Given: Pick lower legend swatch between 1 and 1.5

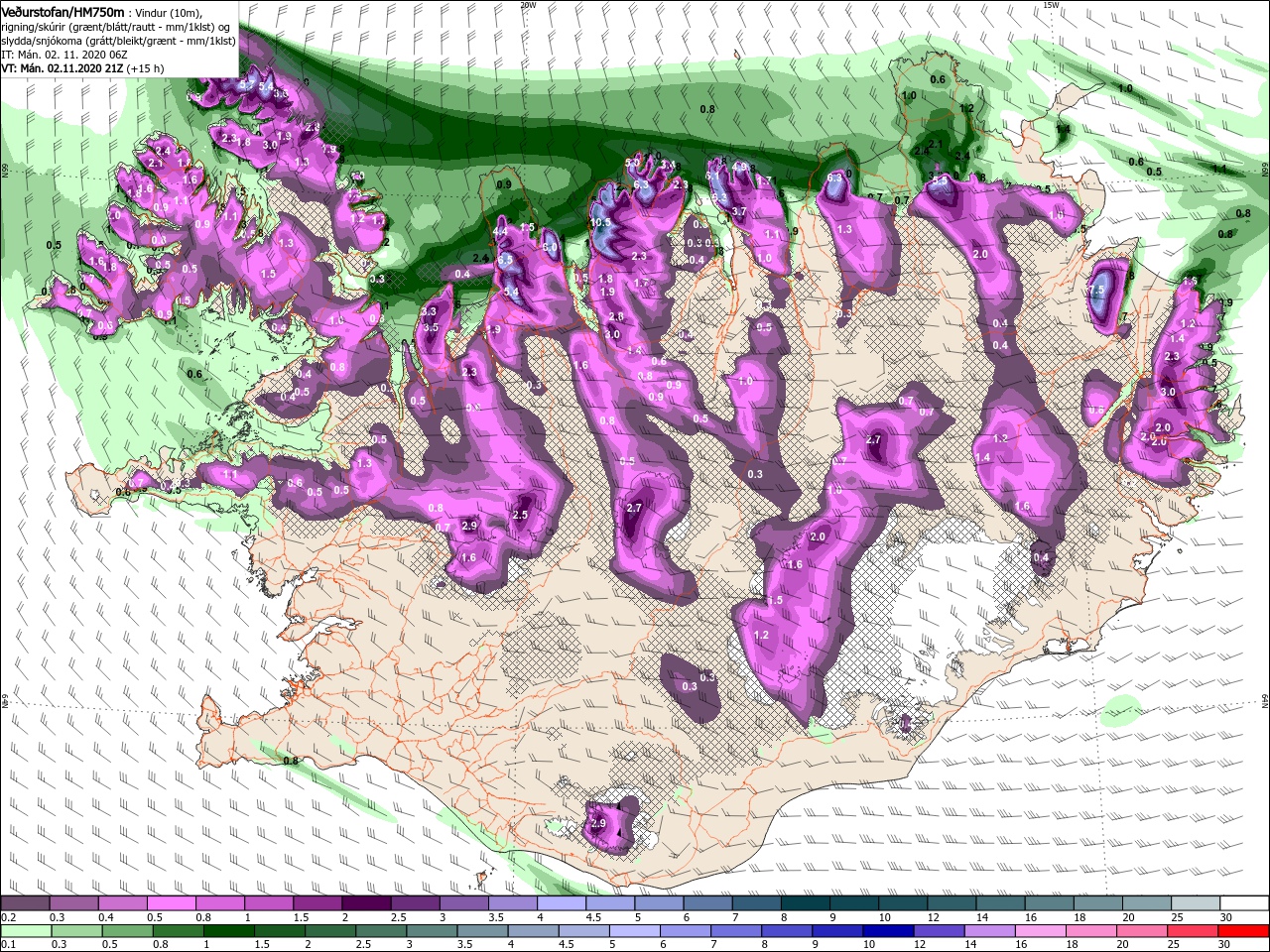Looking at the screenshot, I should (228, 931).
